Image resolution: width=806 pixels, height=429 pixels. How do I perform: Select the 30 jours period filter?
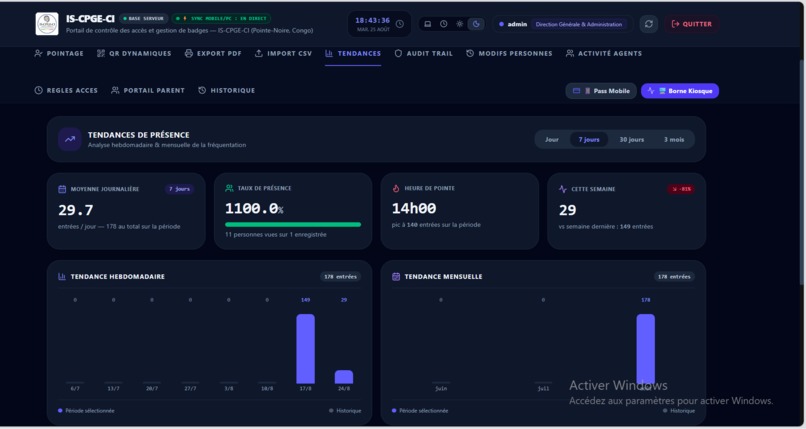[632, 140]
